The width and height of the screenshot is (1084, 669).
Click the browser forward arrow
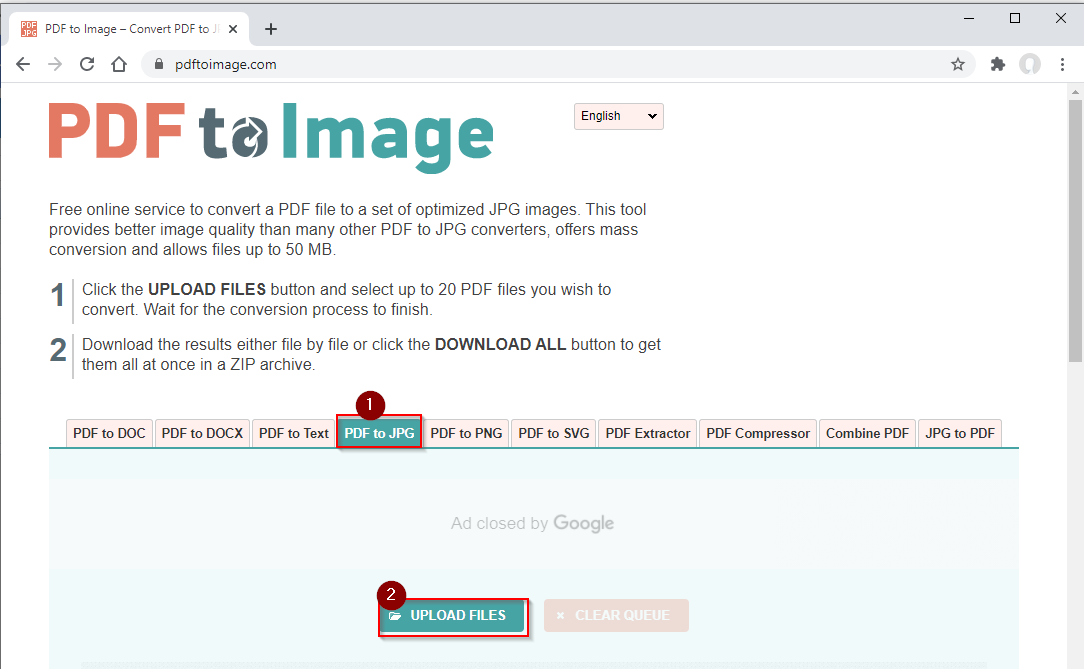(x=55, y=64)
